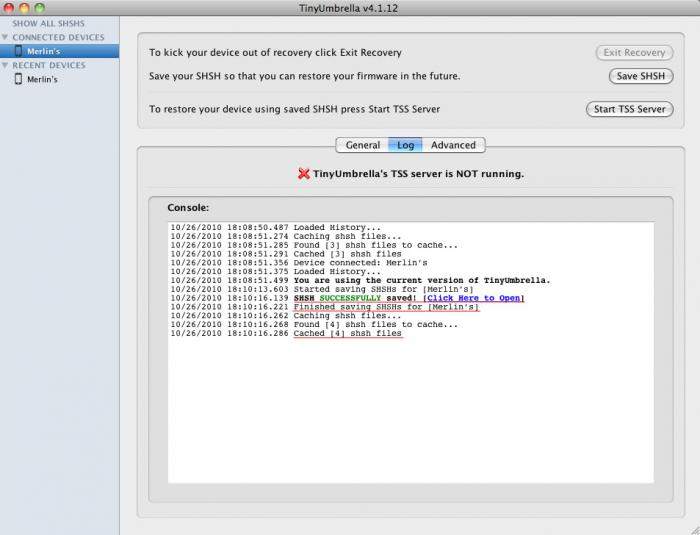Click the iPhone icon under Recent Devices
The height and width of the screenshot is (535, 700).
coord(18,79)
